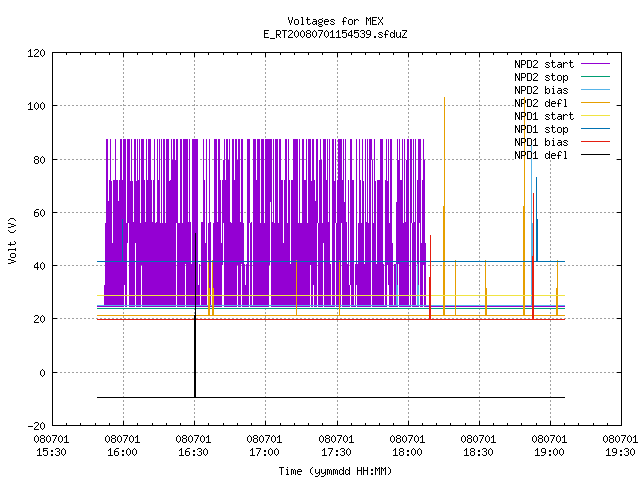Click the "NPD1 defl" legend label

coord(541,156)
